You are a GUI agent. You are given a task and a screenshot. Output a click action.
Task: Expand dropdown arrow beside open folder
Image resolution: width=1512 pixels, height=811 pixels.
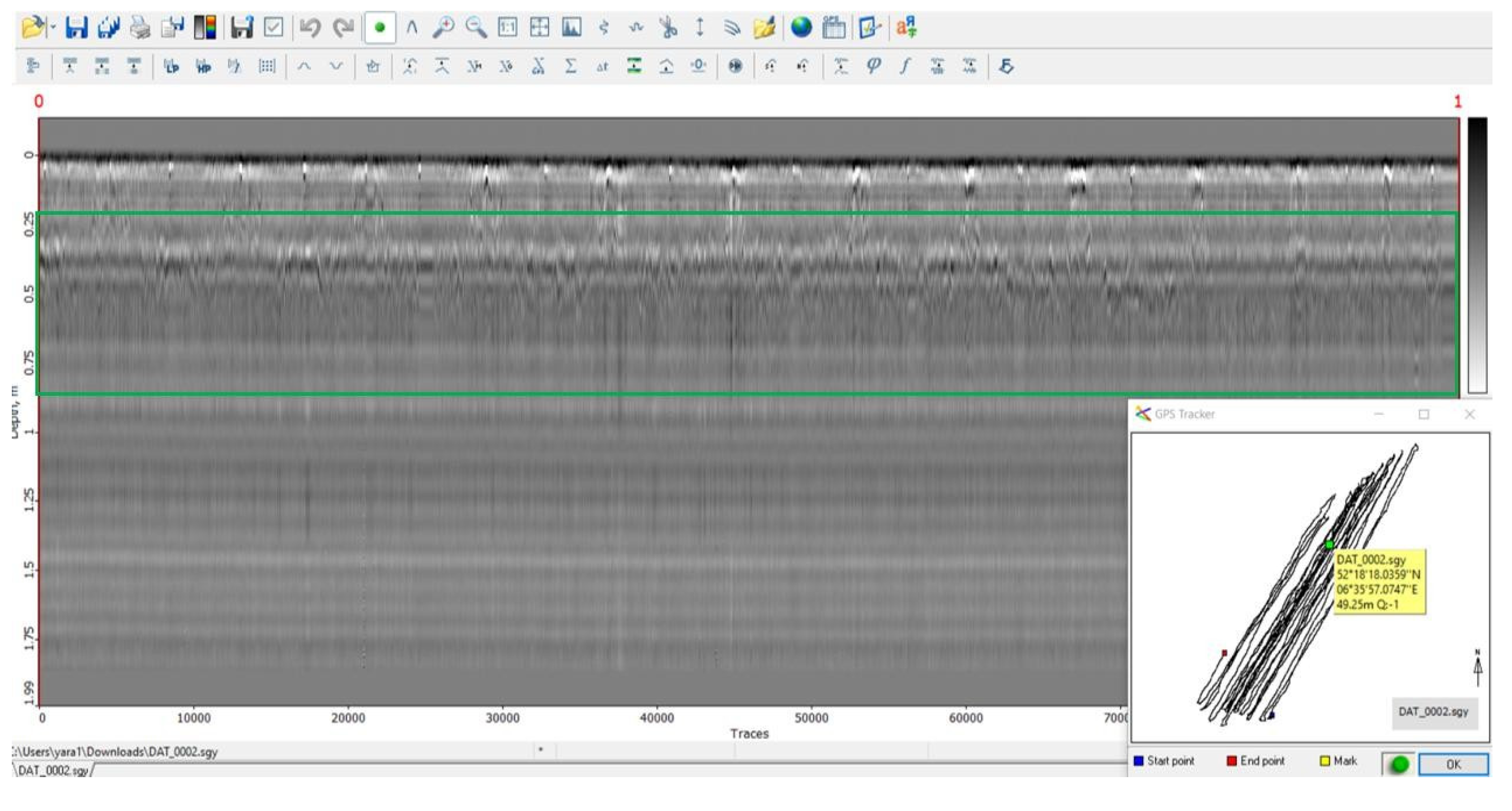tap(53, 28)
